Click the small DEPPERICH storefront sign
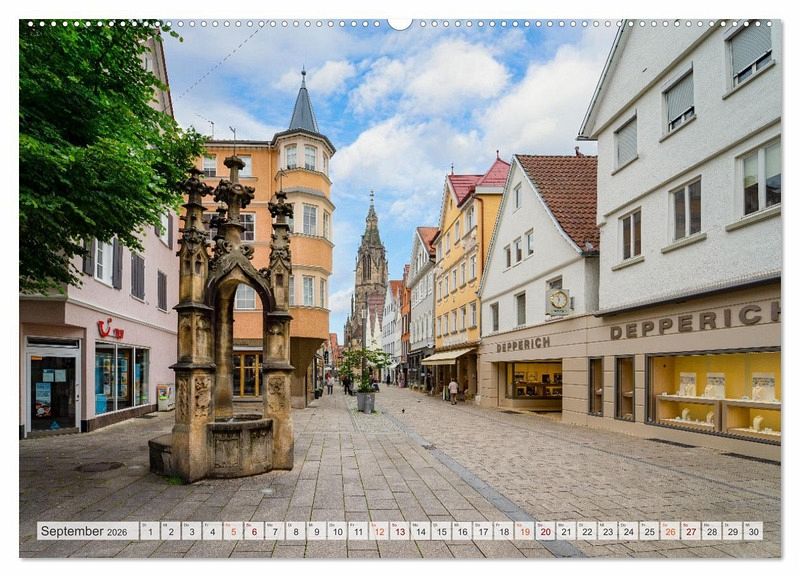The height and width of the screenshot is (577, 800). tap(523, 345)
